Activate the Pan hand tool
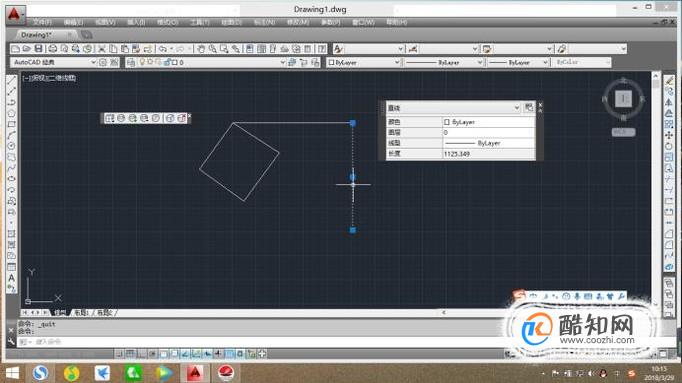Viewport: 682px width, 383px height. [x=201, y=49]
